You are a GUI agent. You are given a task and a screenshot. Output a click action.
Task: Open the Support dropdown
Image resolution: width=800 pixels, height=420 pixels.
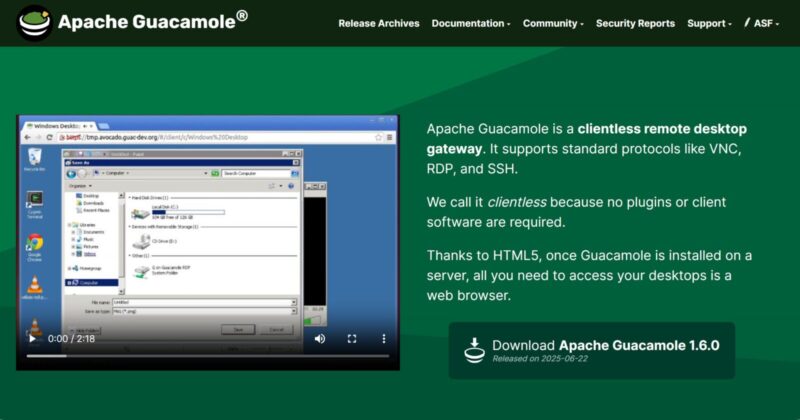[x=709, y=23]
